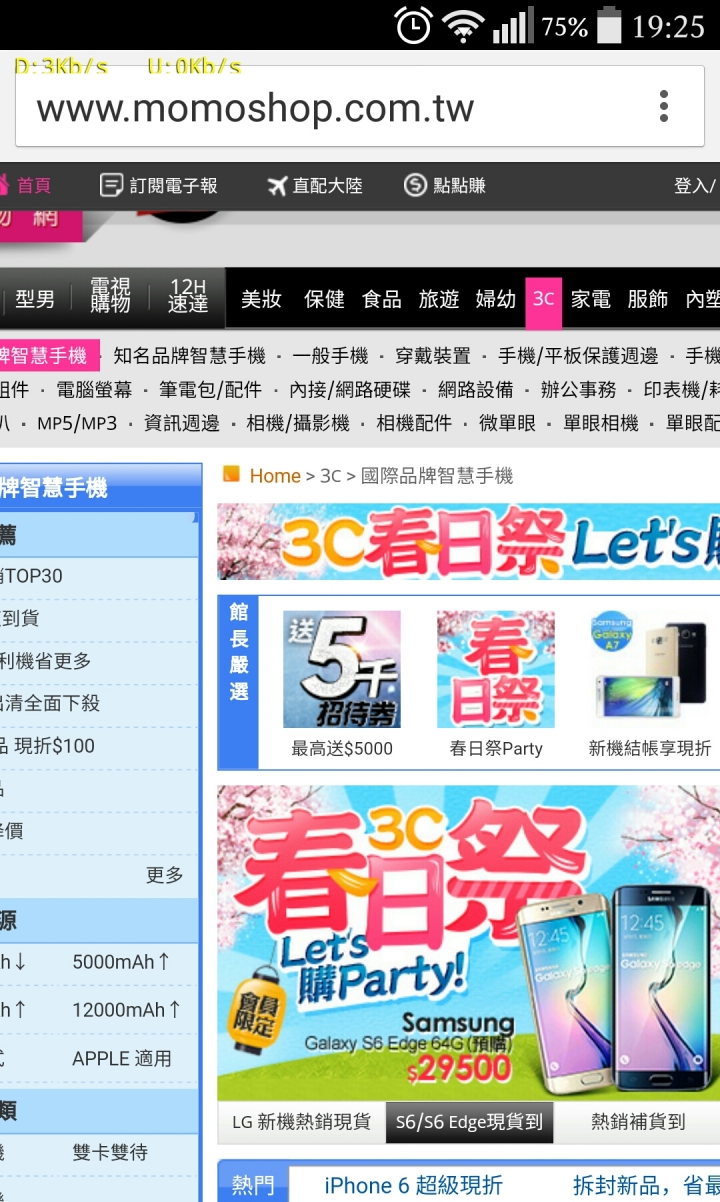
Task: Open 知名品牌智慧手機 subcategory
Action: (189, 356)
